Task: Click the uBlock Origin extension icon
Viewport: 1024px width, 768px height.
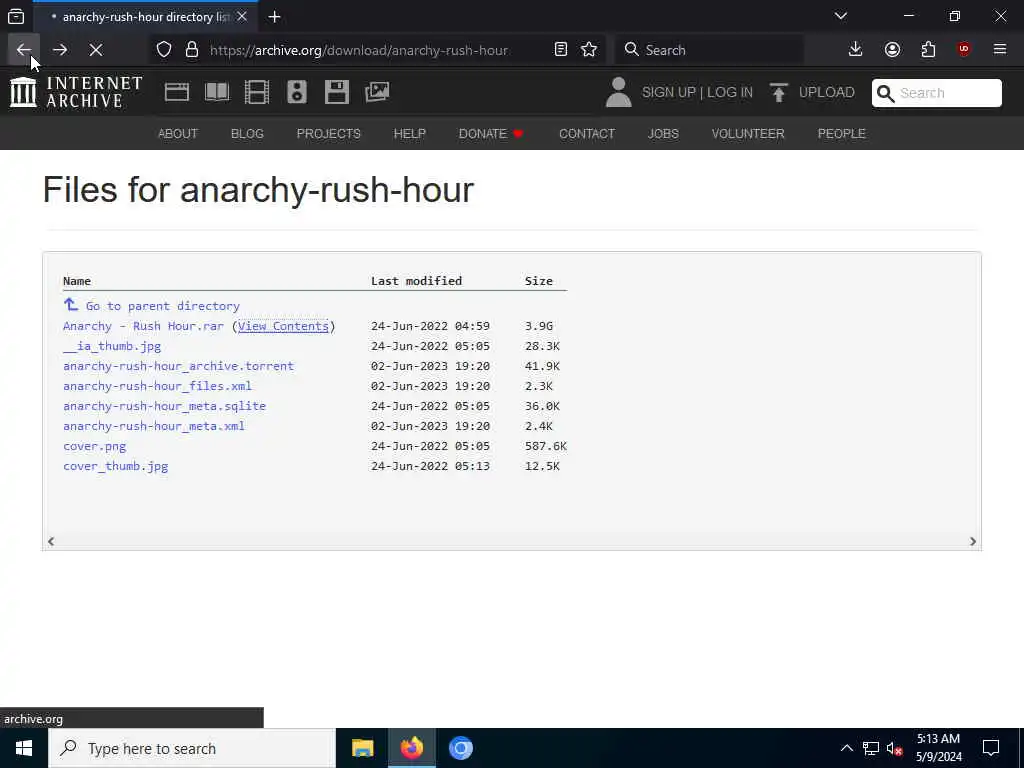Action: pos(963,50)
